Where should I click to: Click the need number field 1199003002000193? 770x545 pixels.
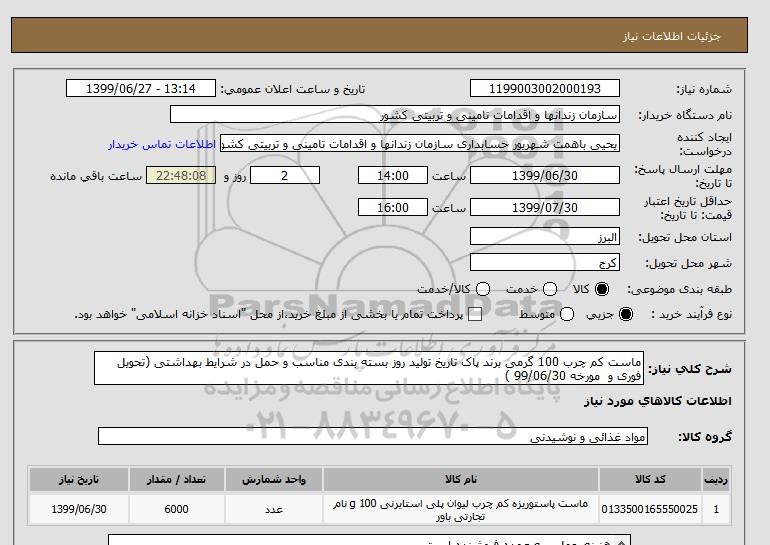545,89
